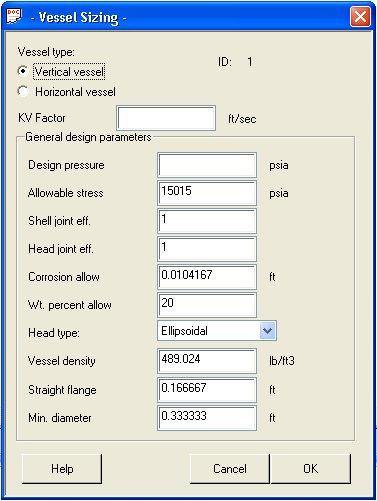Screen dimensions: 377x501
Task: Open Help for vessel sizing
Action: [62, 469]
